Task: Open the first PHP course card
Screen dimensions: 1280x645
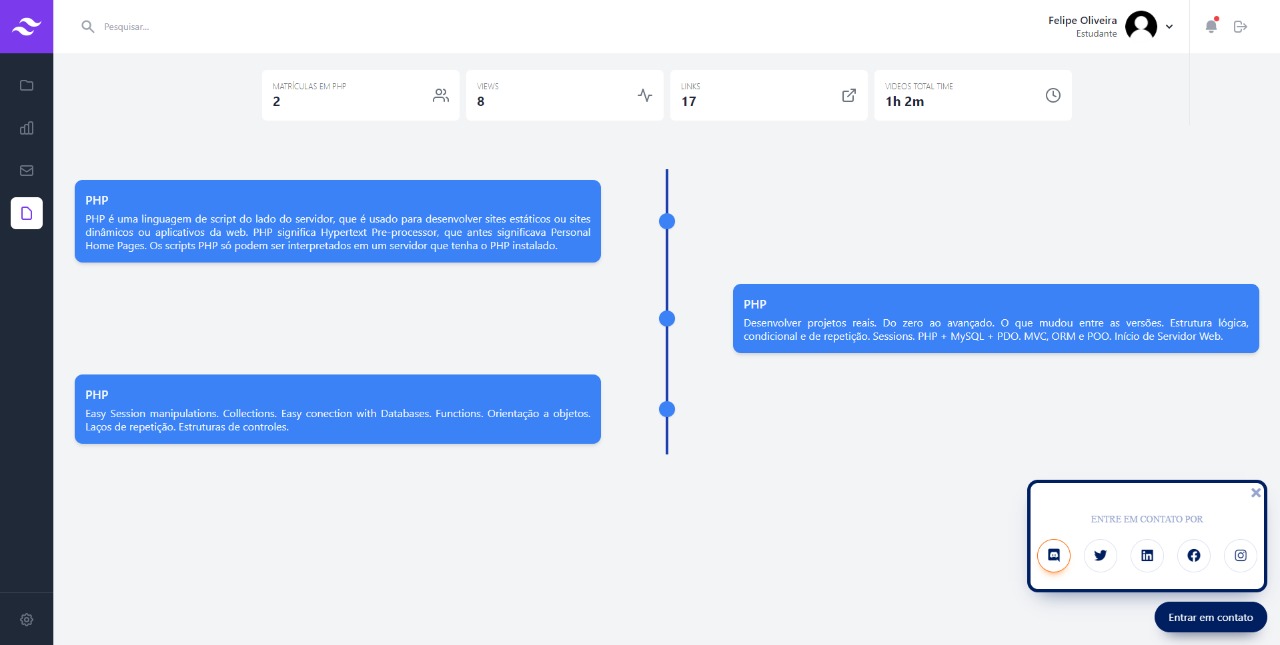Action: click(337, 221)
